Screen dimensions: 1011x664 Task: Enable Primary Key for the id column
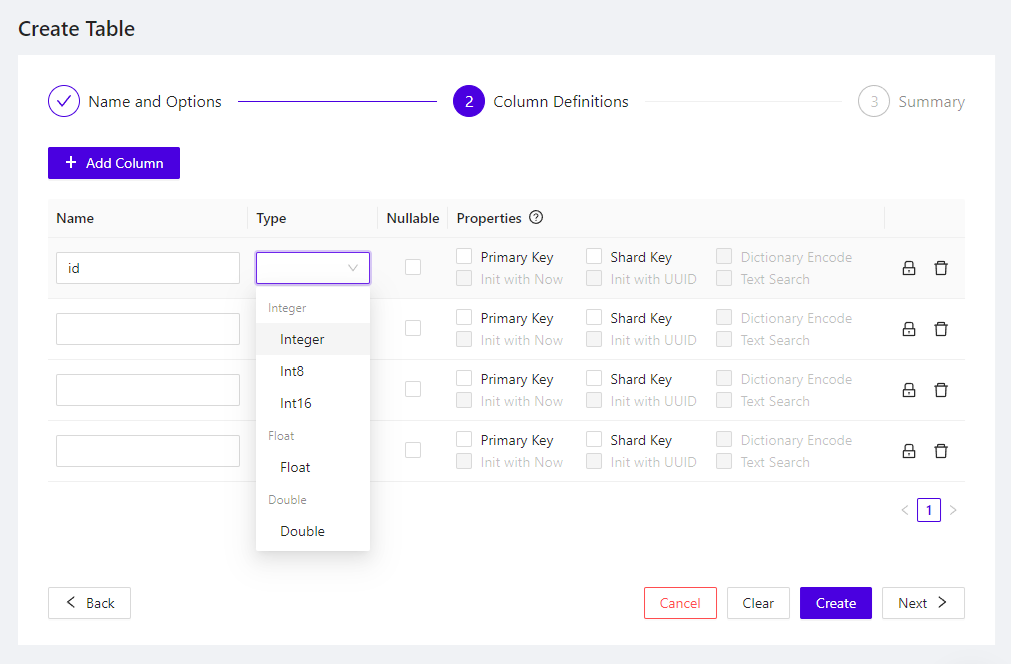463,256
